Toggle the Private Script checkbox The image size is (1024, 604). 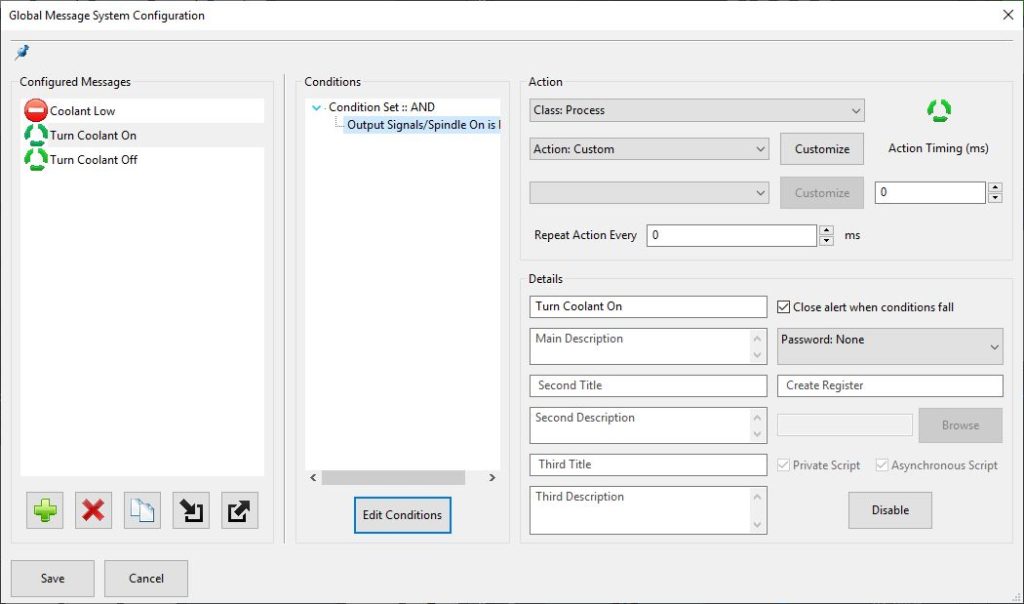point(785,465)
